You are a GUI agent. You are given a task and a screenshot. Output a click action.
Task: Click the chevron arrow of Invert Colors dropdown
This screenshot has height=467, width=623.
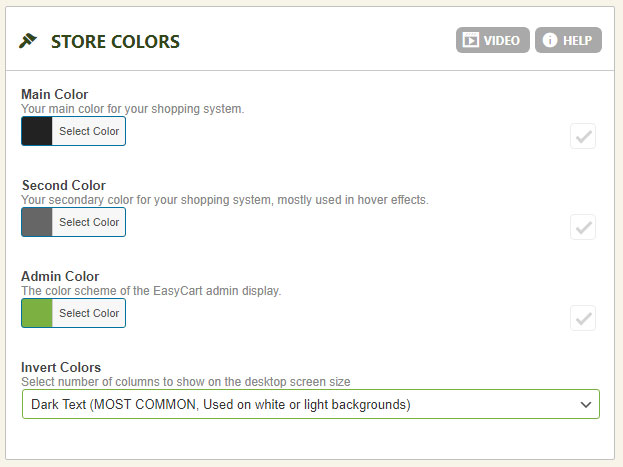point(585,404)
